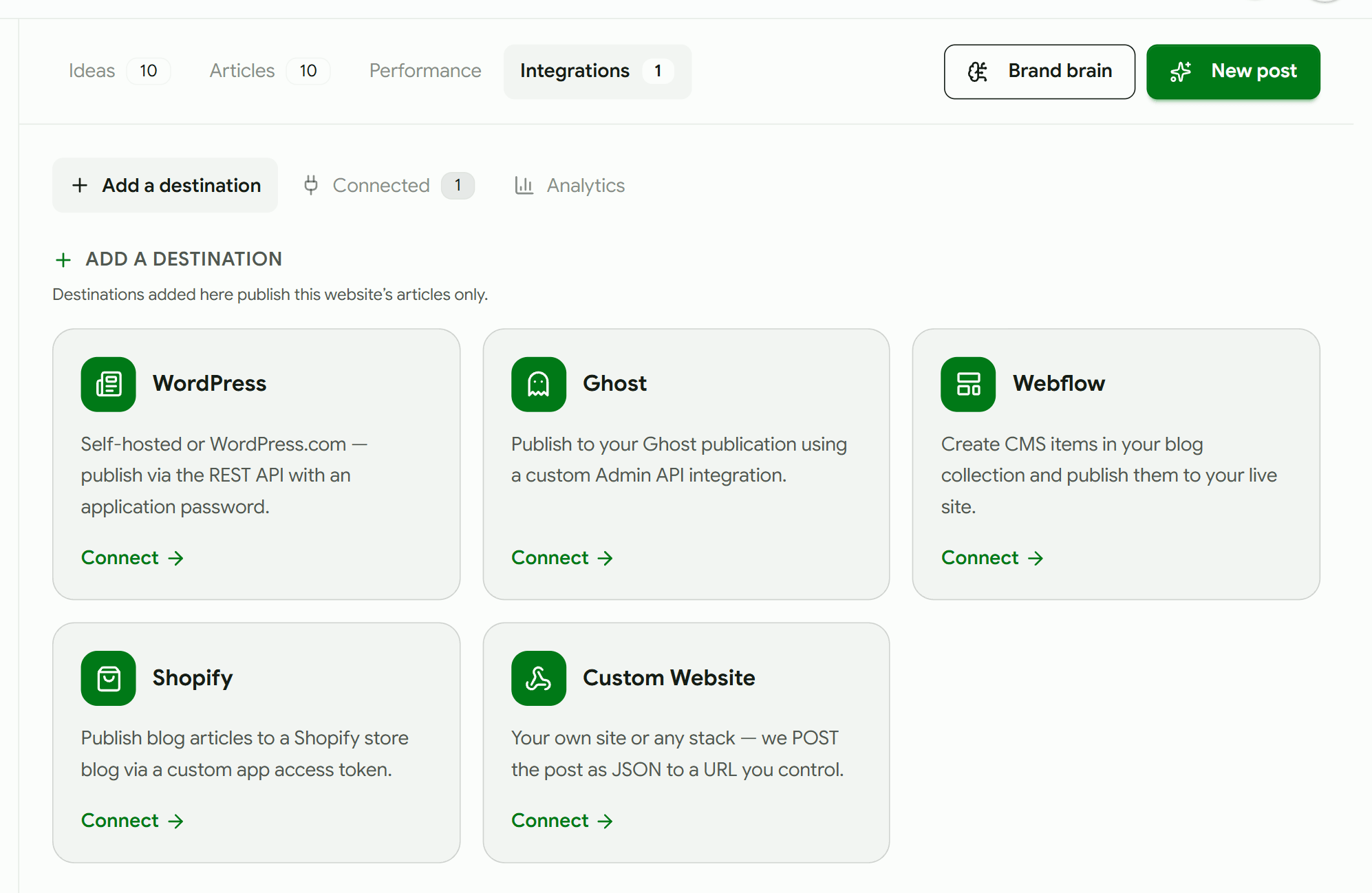Switch to the Articles tab
The height and width of the screenshot is (893, 1372).
pos(269,71)
